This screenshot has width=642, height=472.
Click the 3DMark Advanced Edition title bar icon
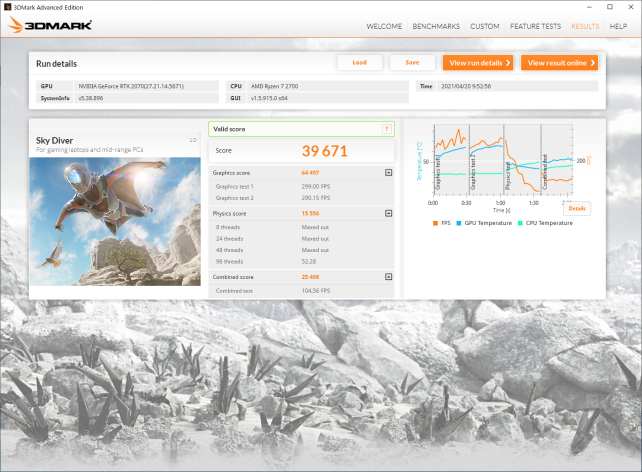pos(7,7)
